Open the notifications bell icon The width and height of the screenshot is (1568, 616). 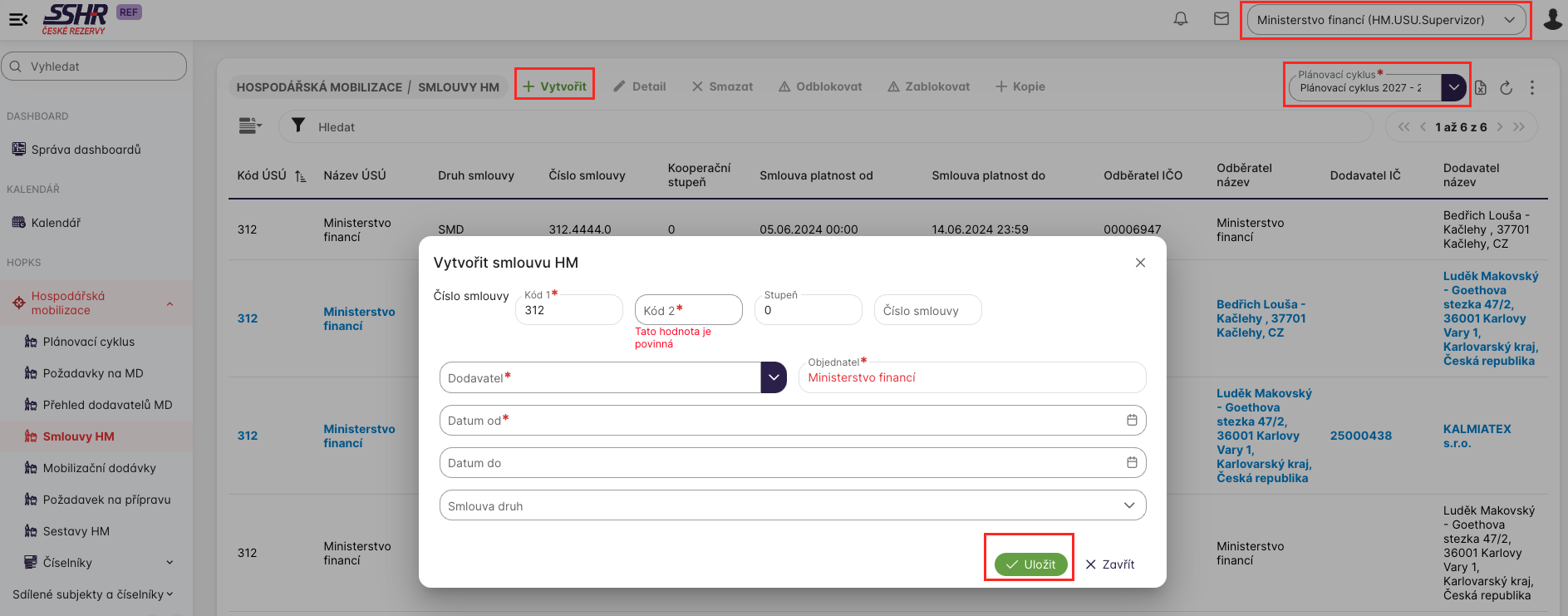click(x=1180, y=19)
